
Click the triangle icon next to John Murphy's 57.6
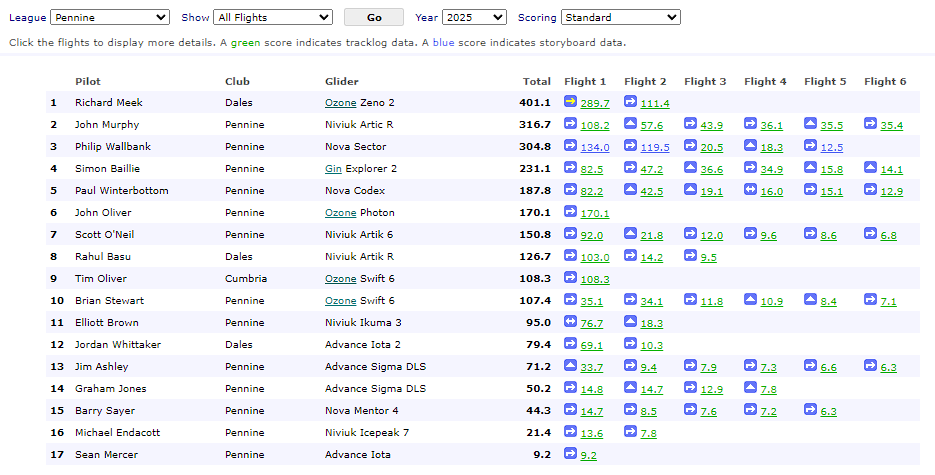tap(630, 124)
